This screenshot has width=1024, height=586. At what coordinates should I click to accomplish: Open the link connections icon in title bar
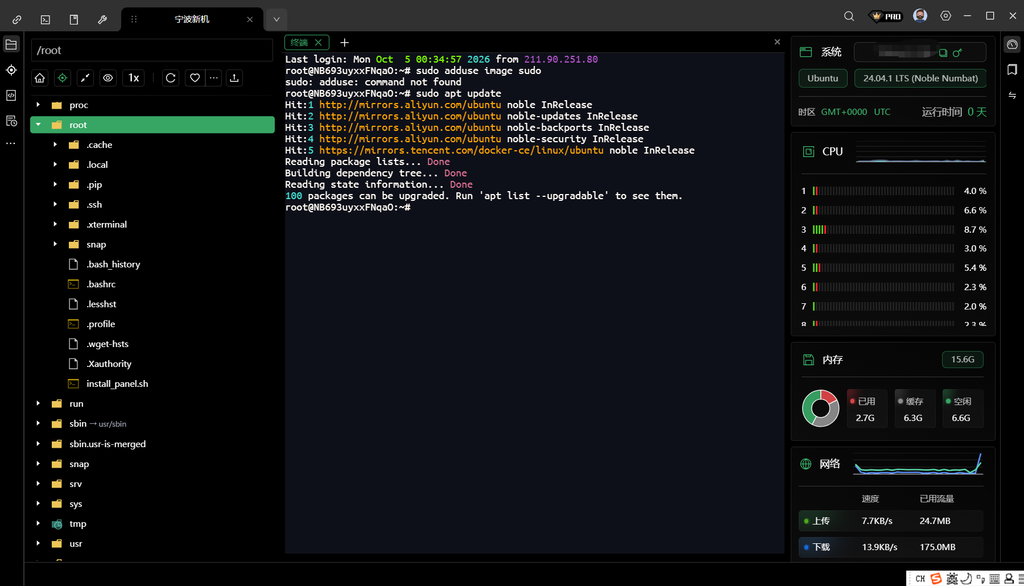17,20
